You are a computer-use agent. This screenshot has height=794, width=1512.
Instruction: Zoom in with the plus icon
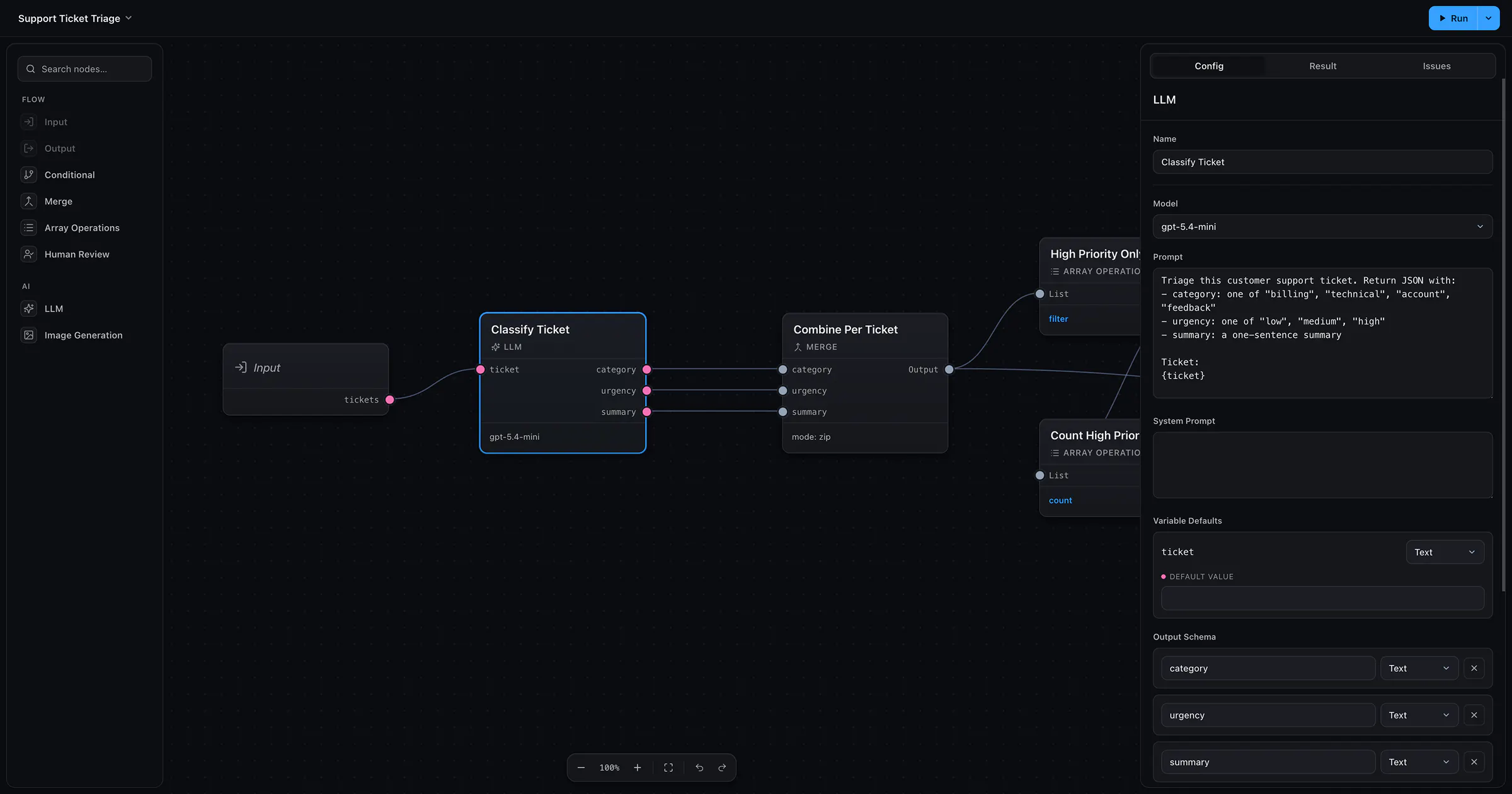638,768
